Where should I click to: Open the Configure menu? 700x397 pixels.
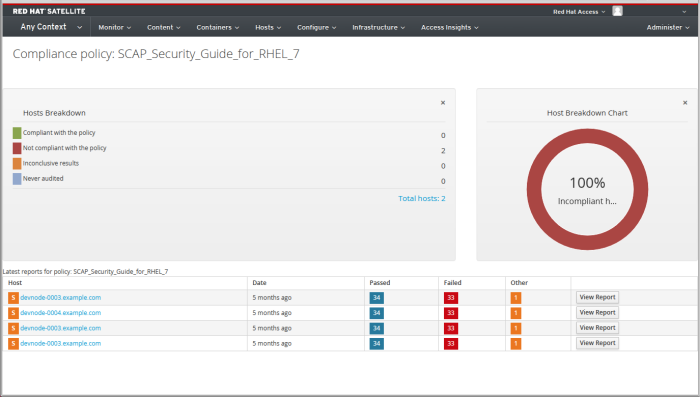(317, 27)
